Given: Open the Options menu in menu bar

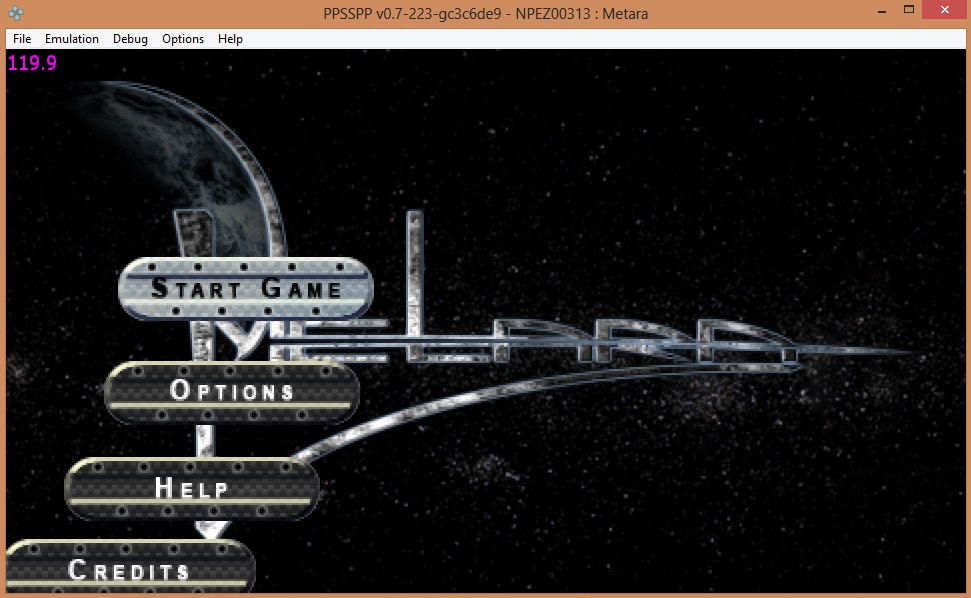Looking at the screenshot, I should coord(183,39).
